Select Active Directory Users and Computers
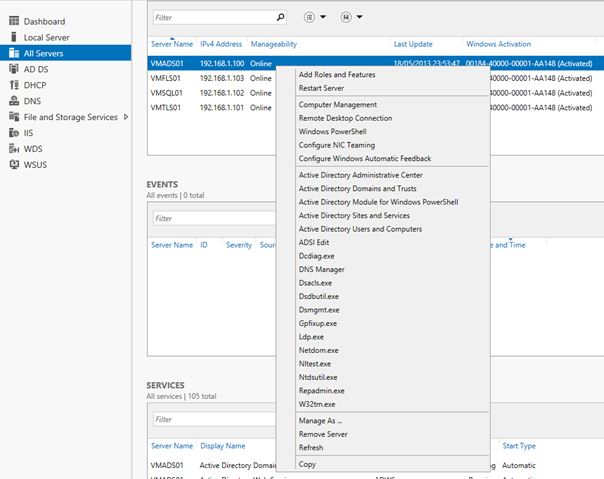Image resolution: width=604 pixels, height=479 pixels. (x=360, y=229)
